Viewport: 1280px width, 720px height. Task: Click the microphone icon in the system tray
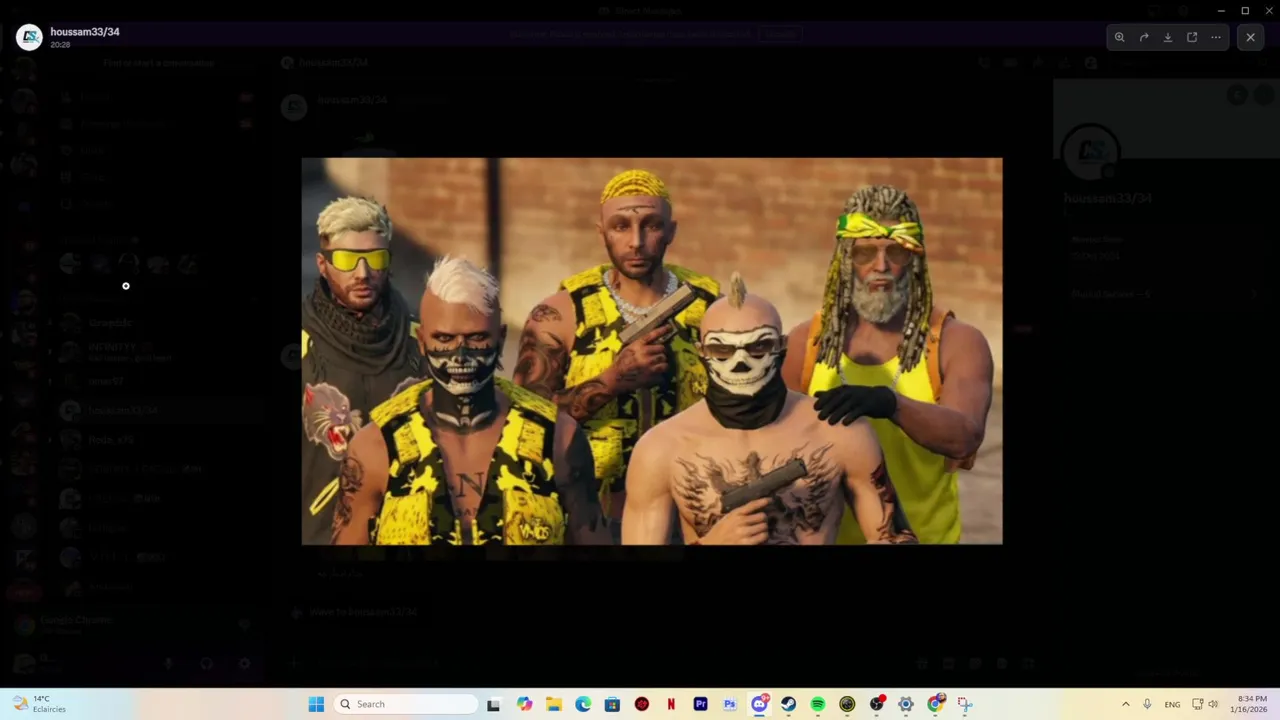point(1147,704)
